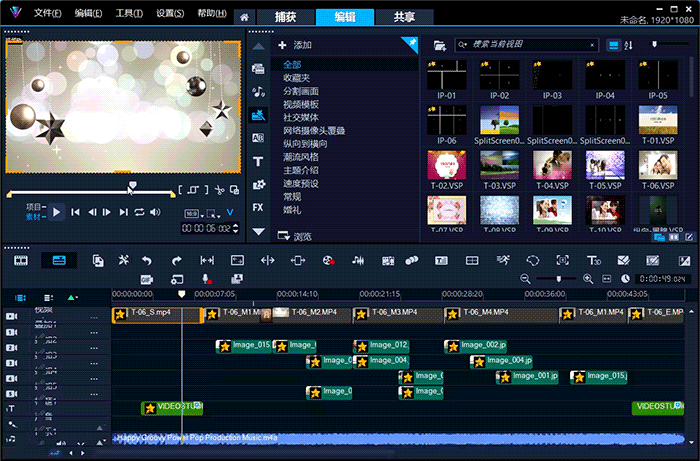Image resolution: width=700 pixels, height=461 pixels.
Task: Toggle the repeat loop playback button
Action: tap(139, 212)
